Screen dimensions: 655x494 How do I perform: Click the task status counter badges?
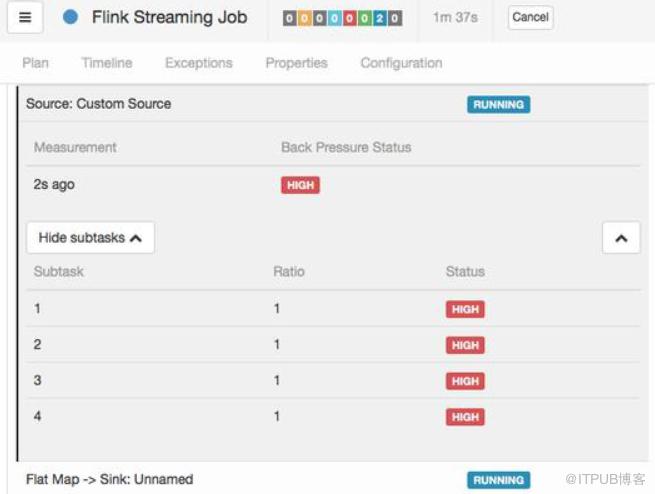coord(342,18)
